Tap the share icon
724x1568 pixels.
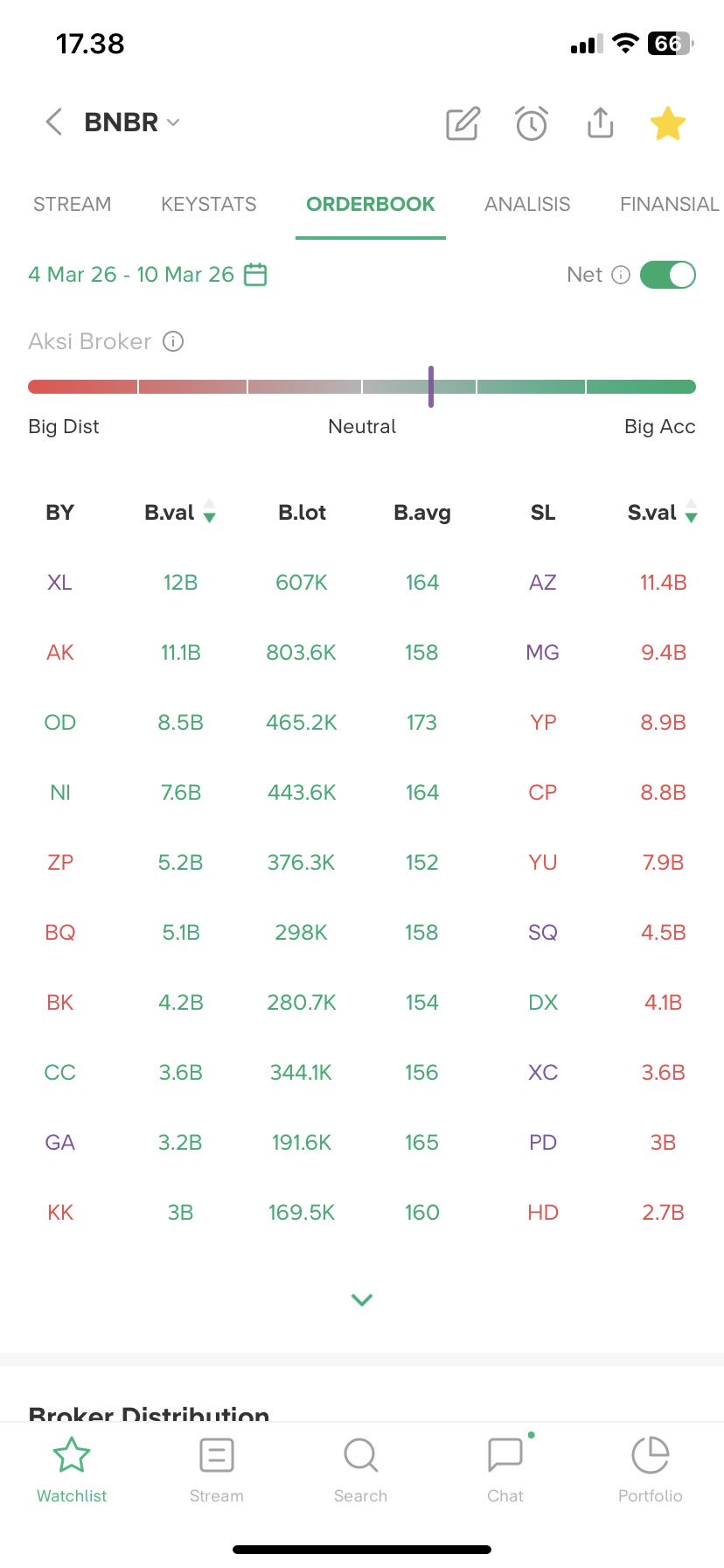pos(600,123)
